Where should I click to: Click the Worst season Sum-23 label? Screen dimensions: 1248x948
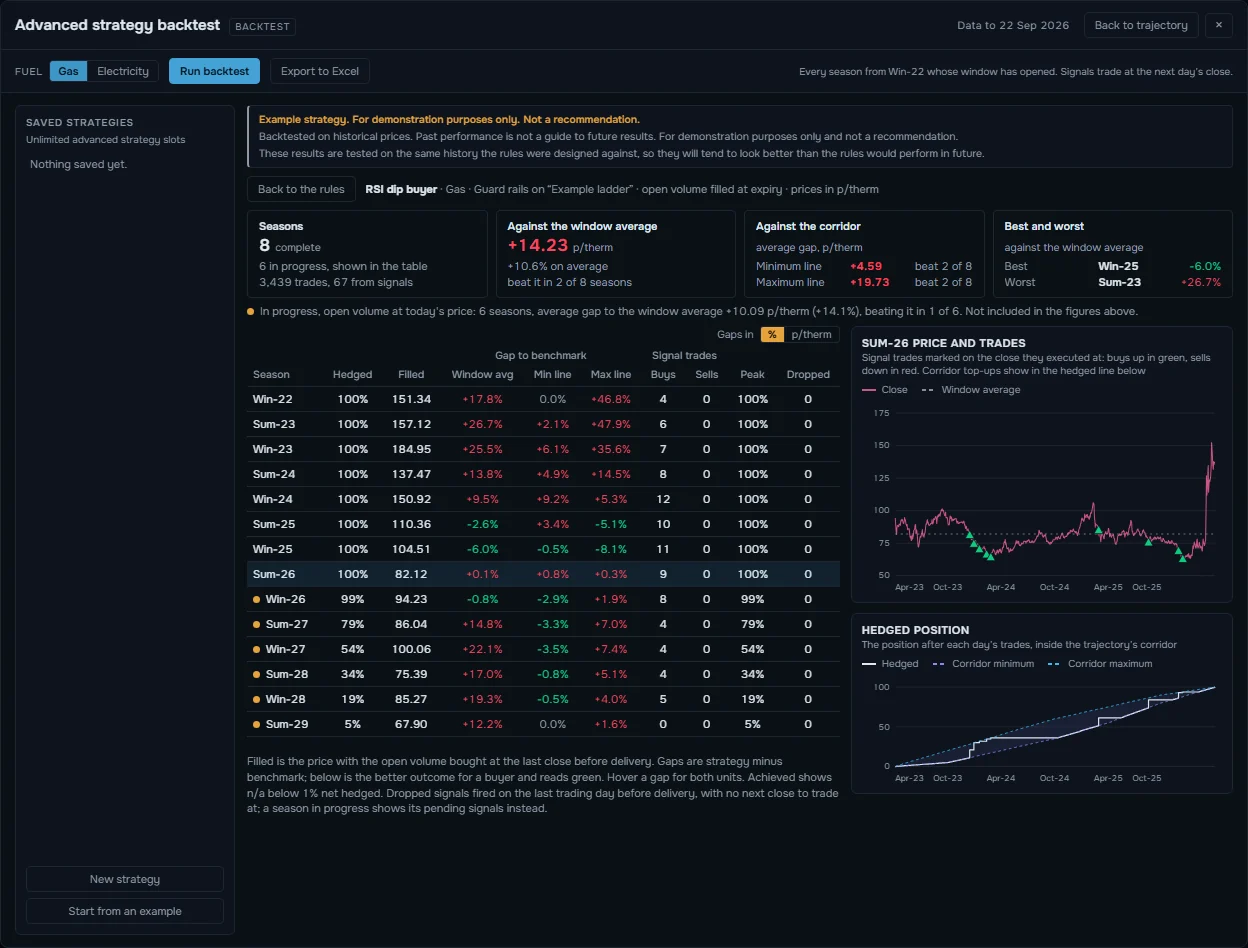pyautogui.click(x=1117, y=282)
